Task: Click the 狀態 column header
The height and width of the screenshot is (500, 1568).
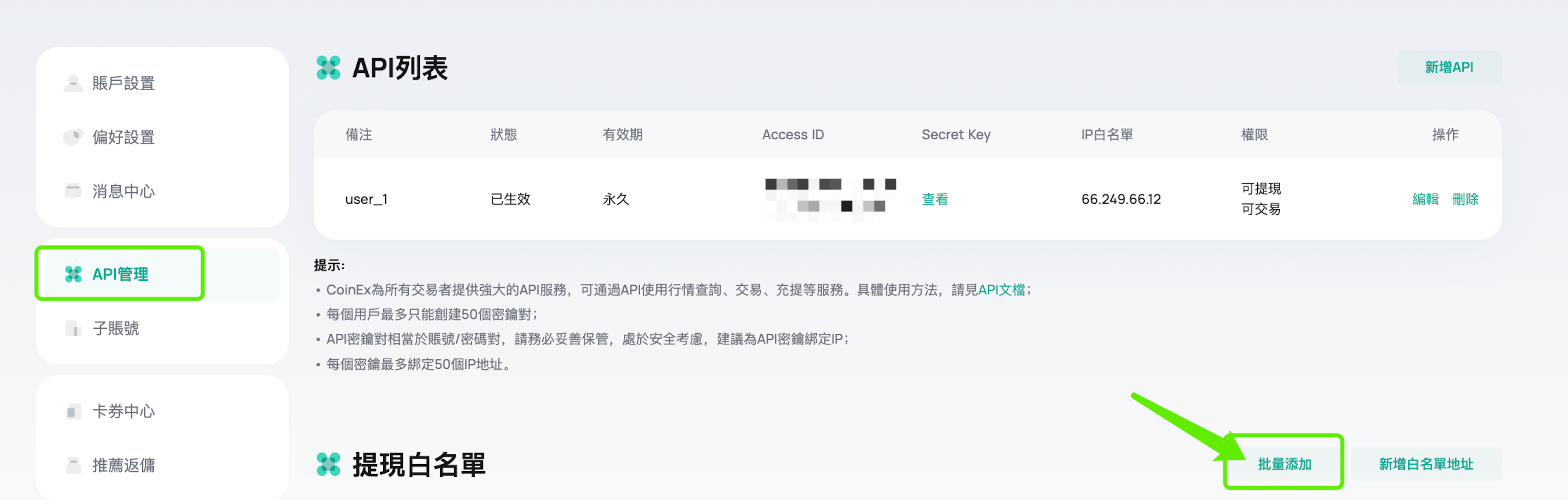Action: 504,135
